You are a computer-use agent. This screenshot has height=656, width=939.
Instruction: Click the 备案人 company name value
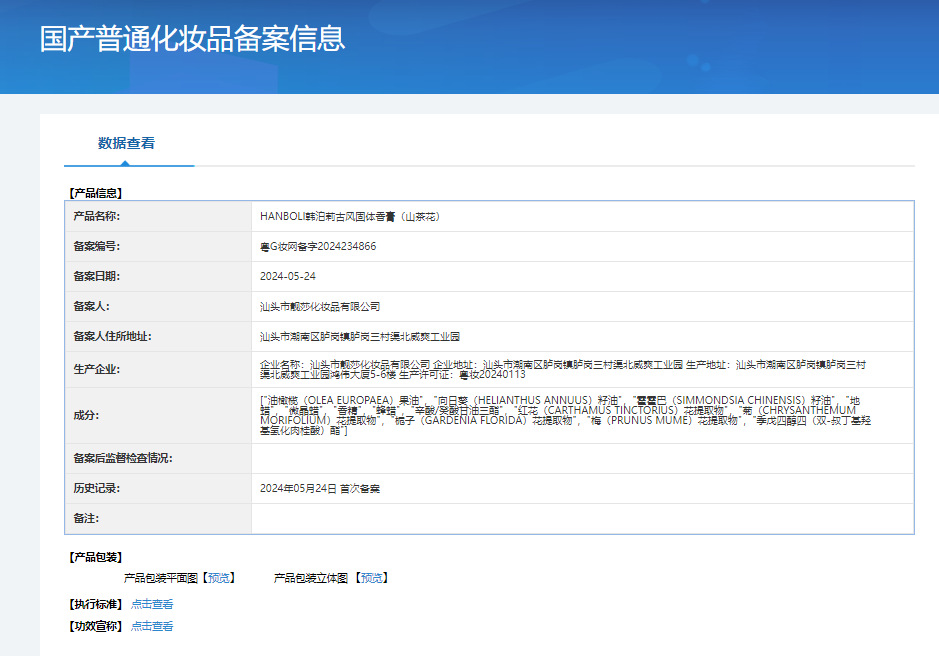(x=320, y=306)
